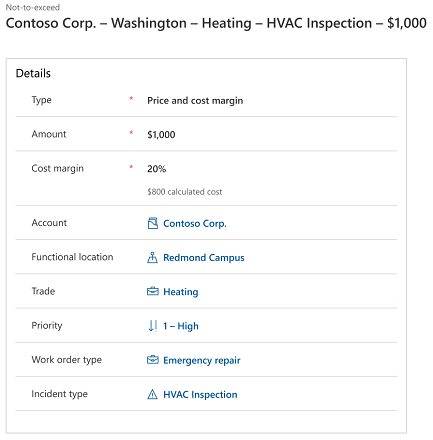Open the Redmond Campus location link
Viewport: 433px width, 440px height.
(204, 258)
